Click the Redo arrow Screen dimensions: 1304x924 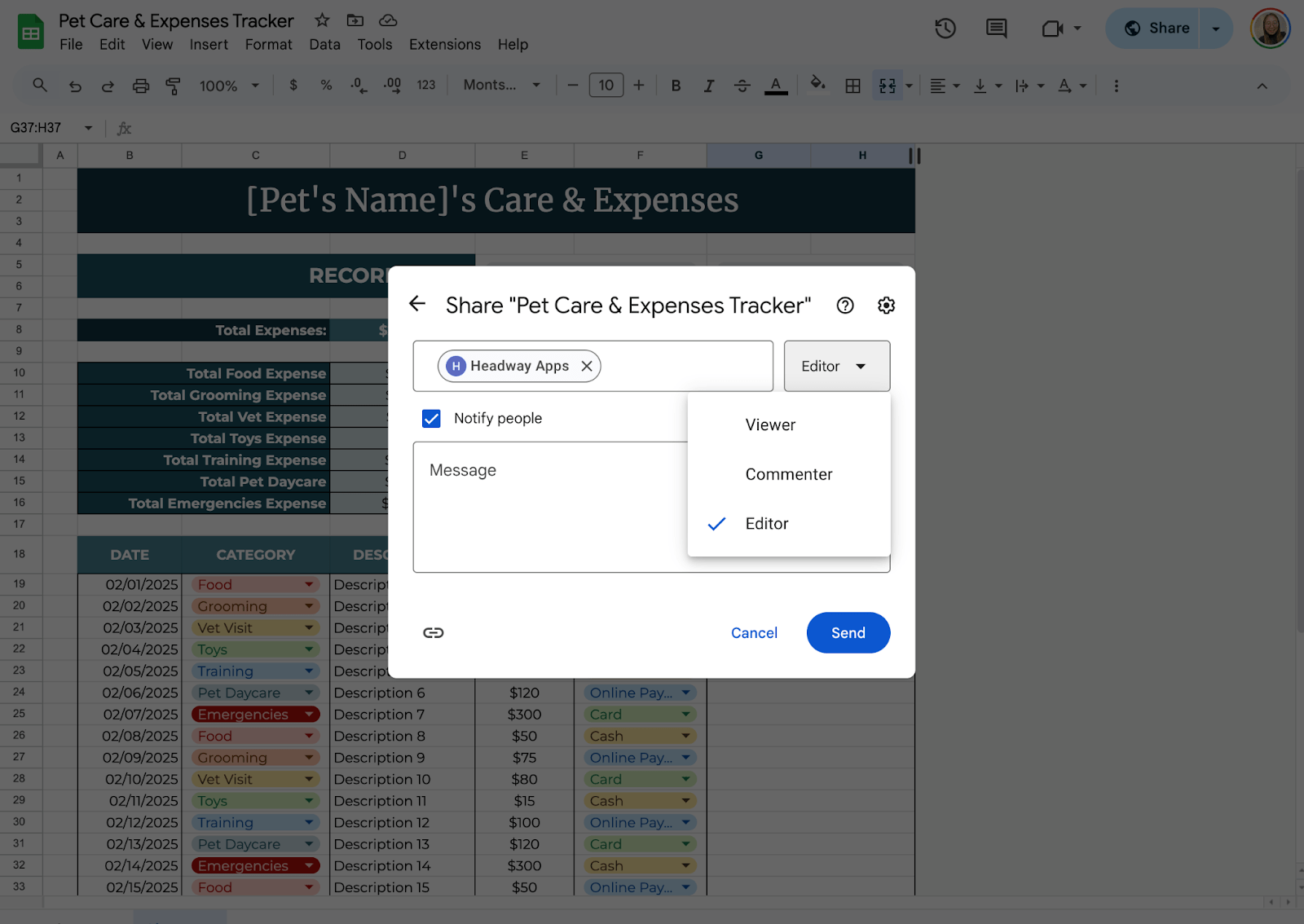point(108,86)
